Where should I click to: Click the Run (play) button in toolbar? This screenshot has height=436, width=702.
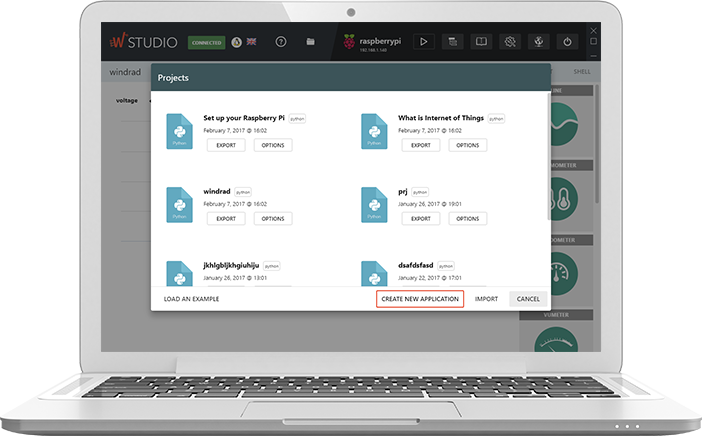423,42
